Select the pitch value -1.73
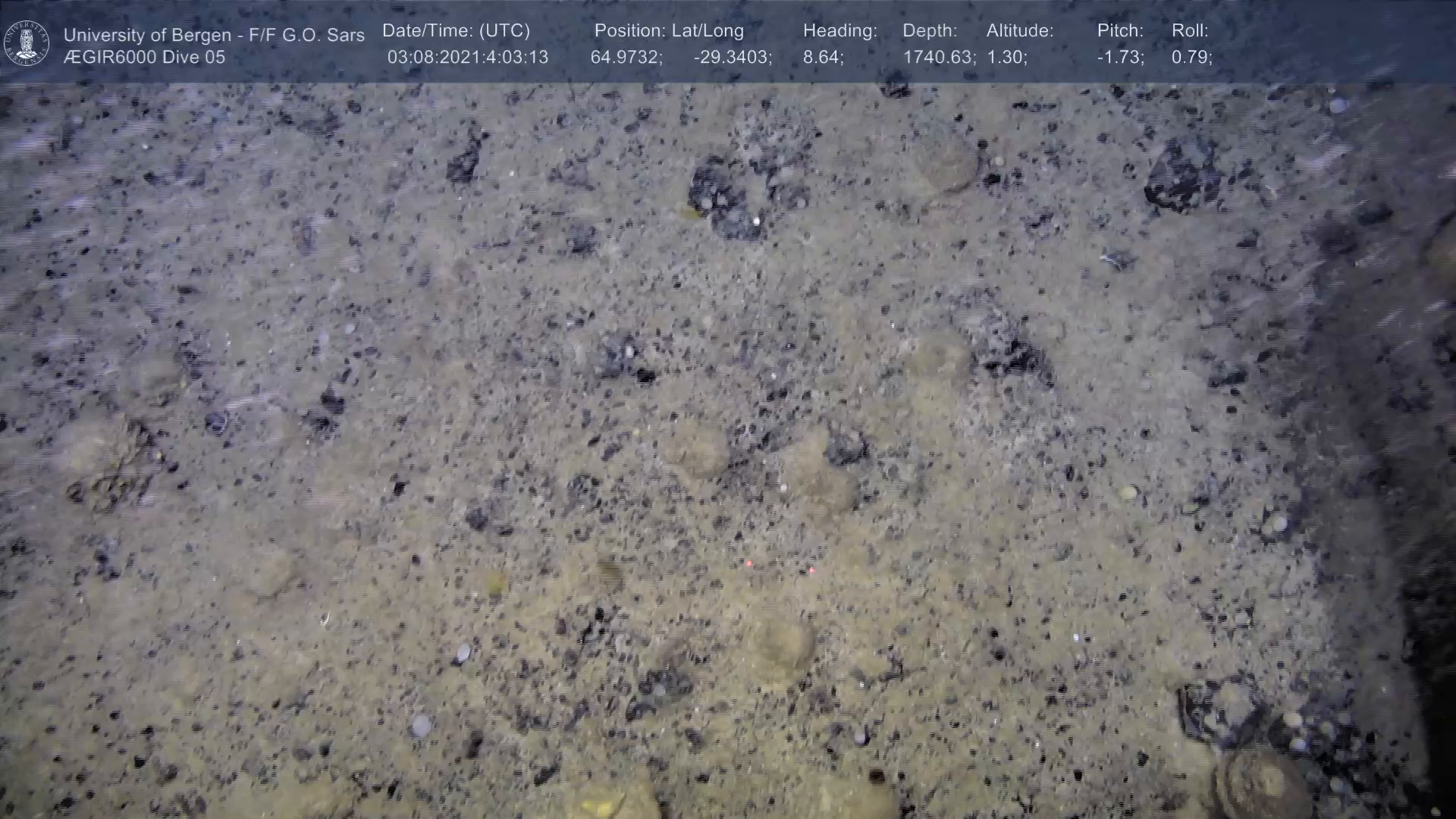Image resolution: width=1456 pixels, height=819 pixels. tap(1119, 58)
